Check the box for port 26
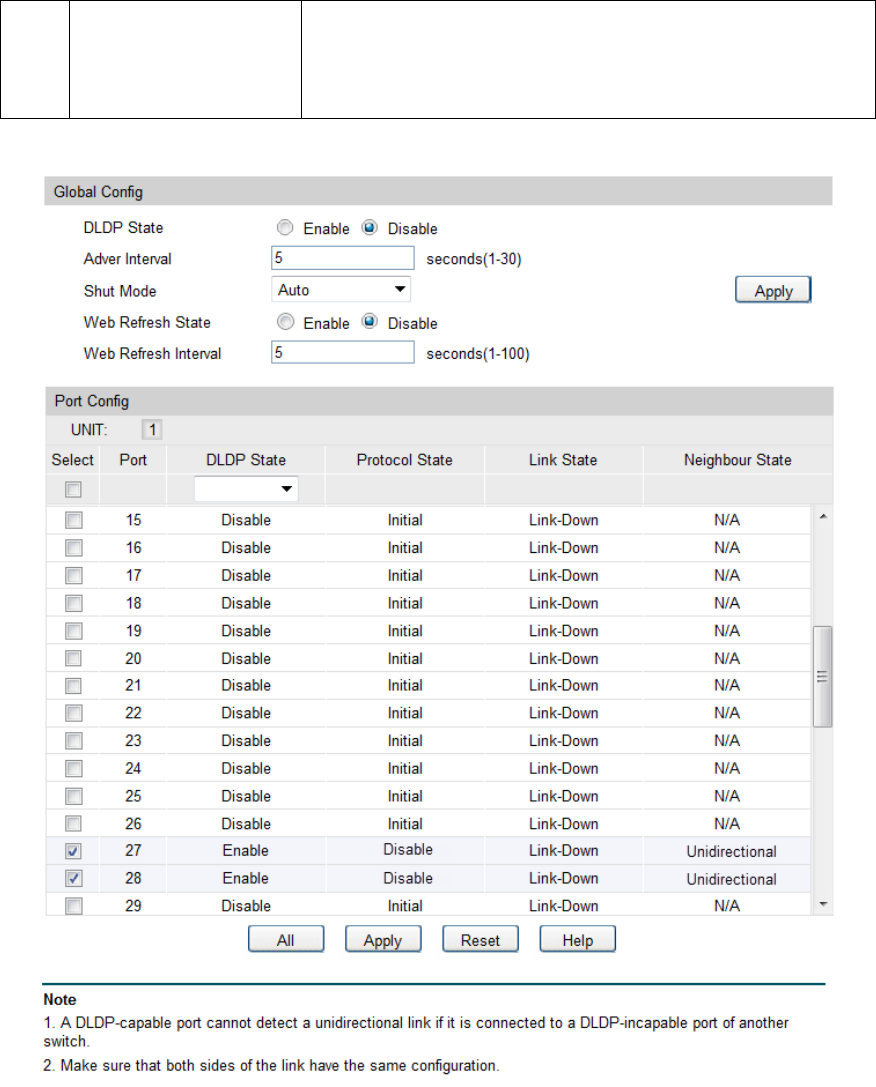The height and width of the screenshot is (1087, 876). tap(73, 823)
